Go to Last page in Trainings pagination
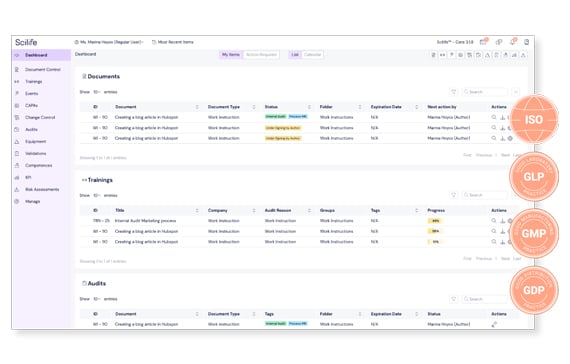Image resolution: width=570 pixels, height=364 pixels. point(517,259)
